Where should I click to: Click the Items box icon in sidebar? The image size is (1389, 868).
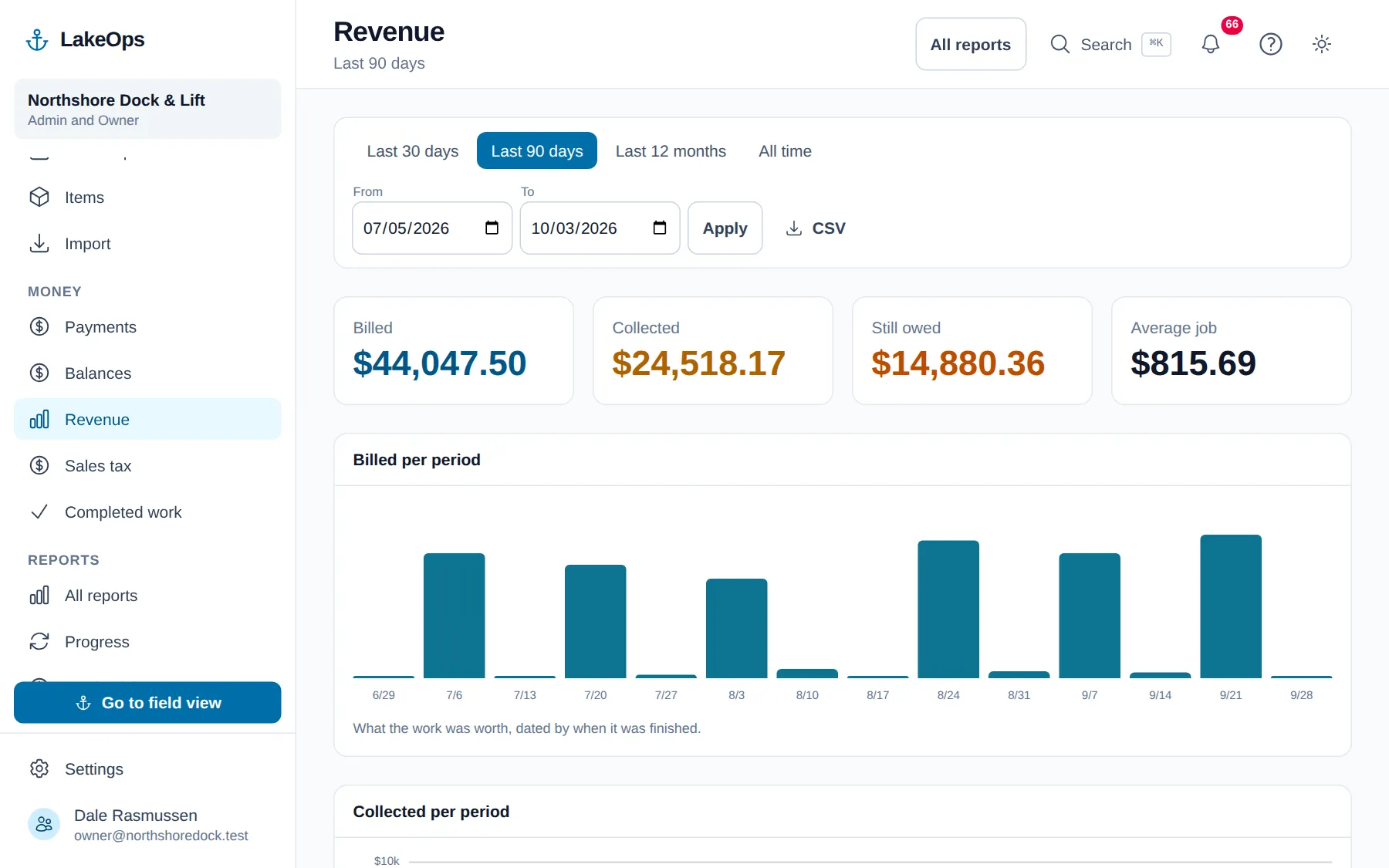coord(39,198)
